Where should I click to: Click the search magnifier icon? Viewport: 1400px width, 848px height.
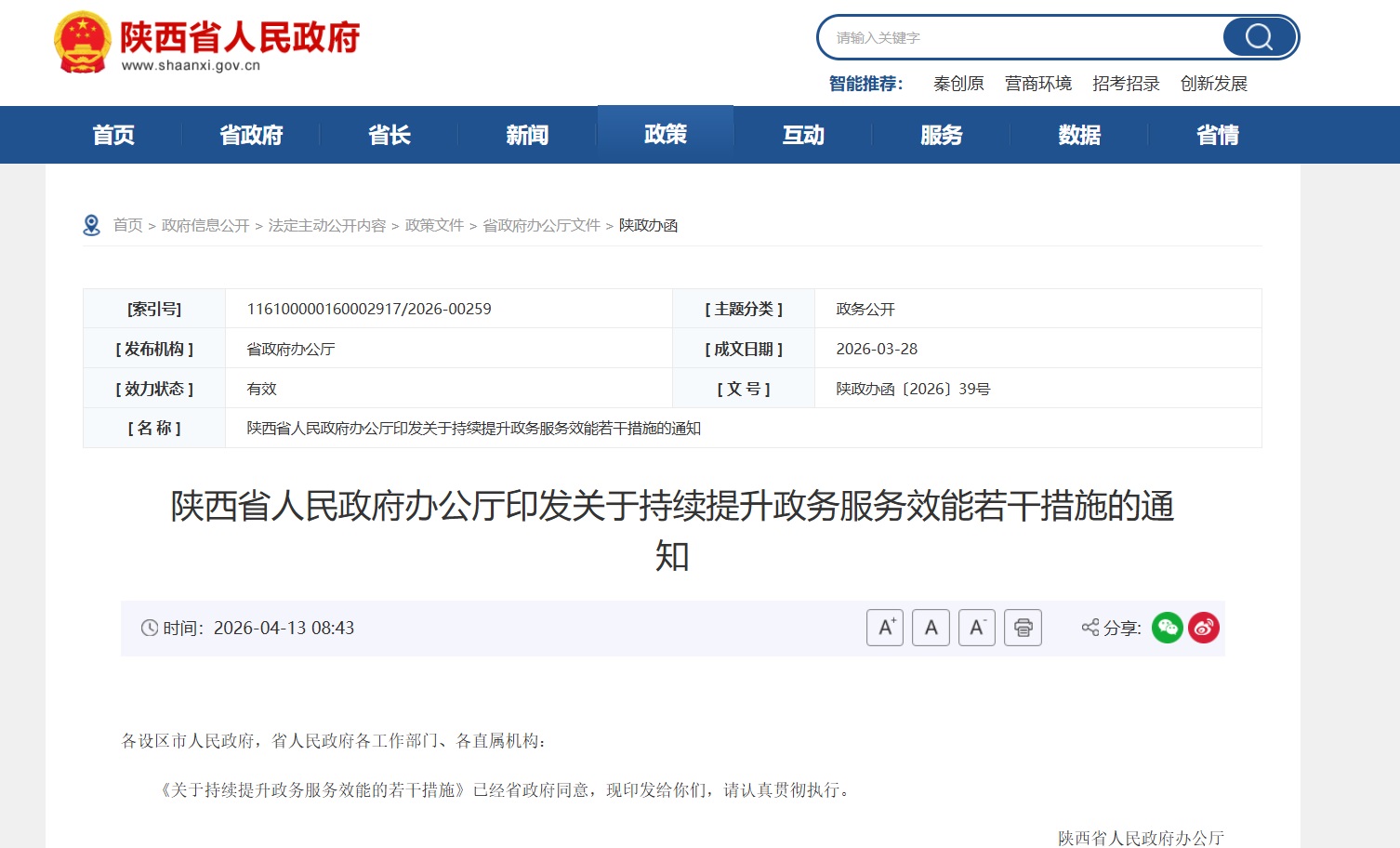(1258, 36)
